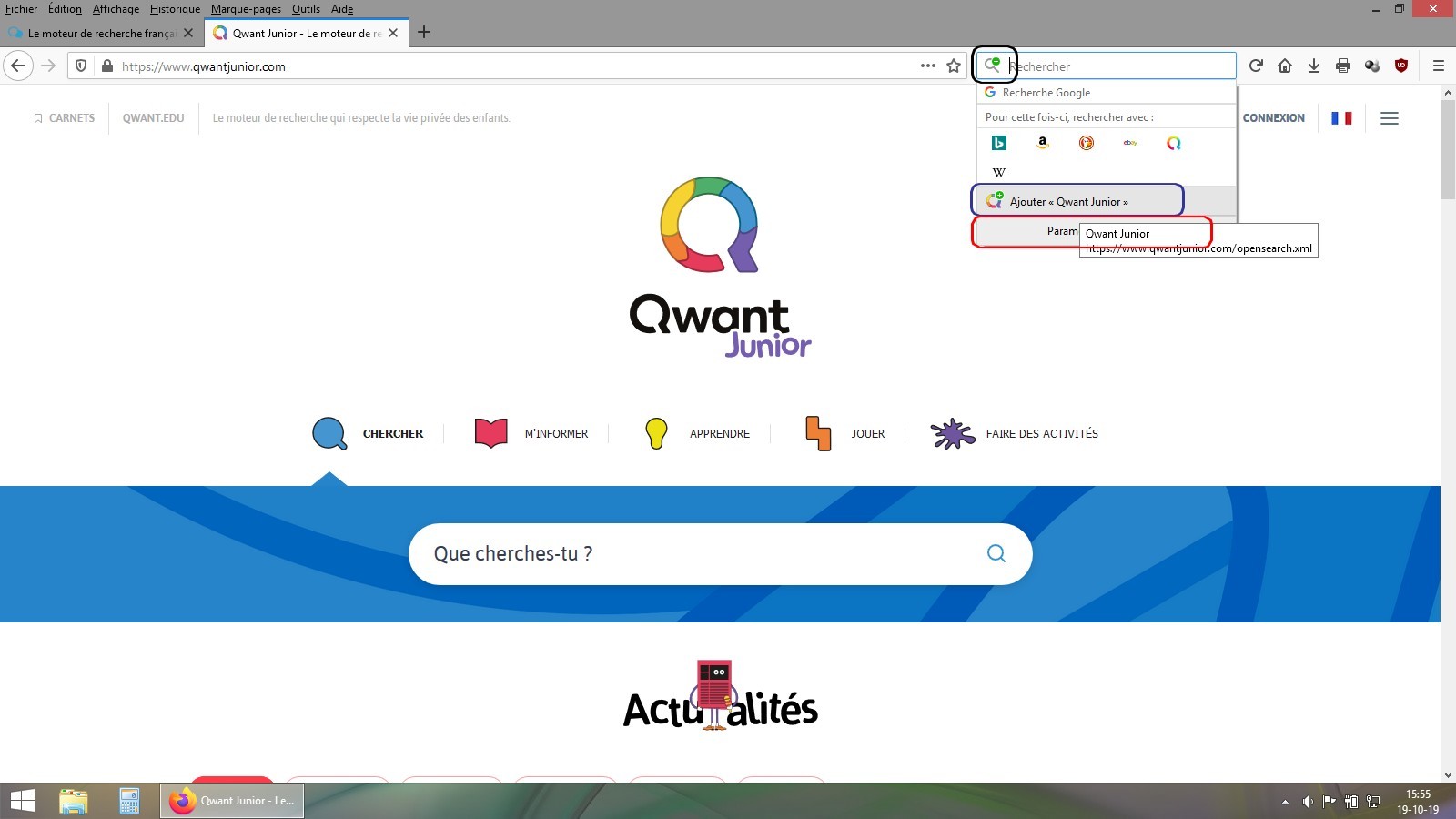Open the QWANT.EDU link
This screenshot has height=819, width=1456.
pyautogui.click(x=153, y=118)
